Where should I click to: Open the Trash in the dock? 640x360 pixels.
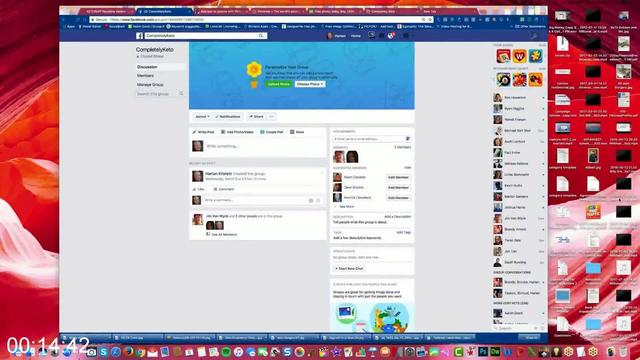623,352
